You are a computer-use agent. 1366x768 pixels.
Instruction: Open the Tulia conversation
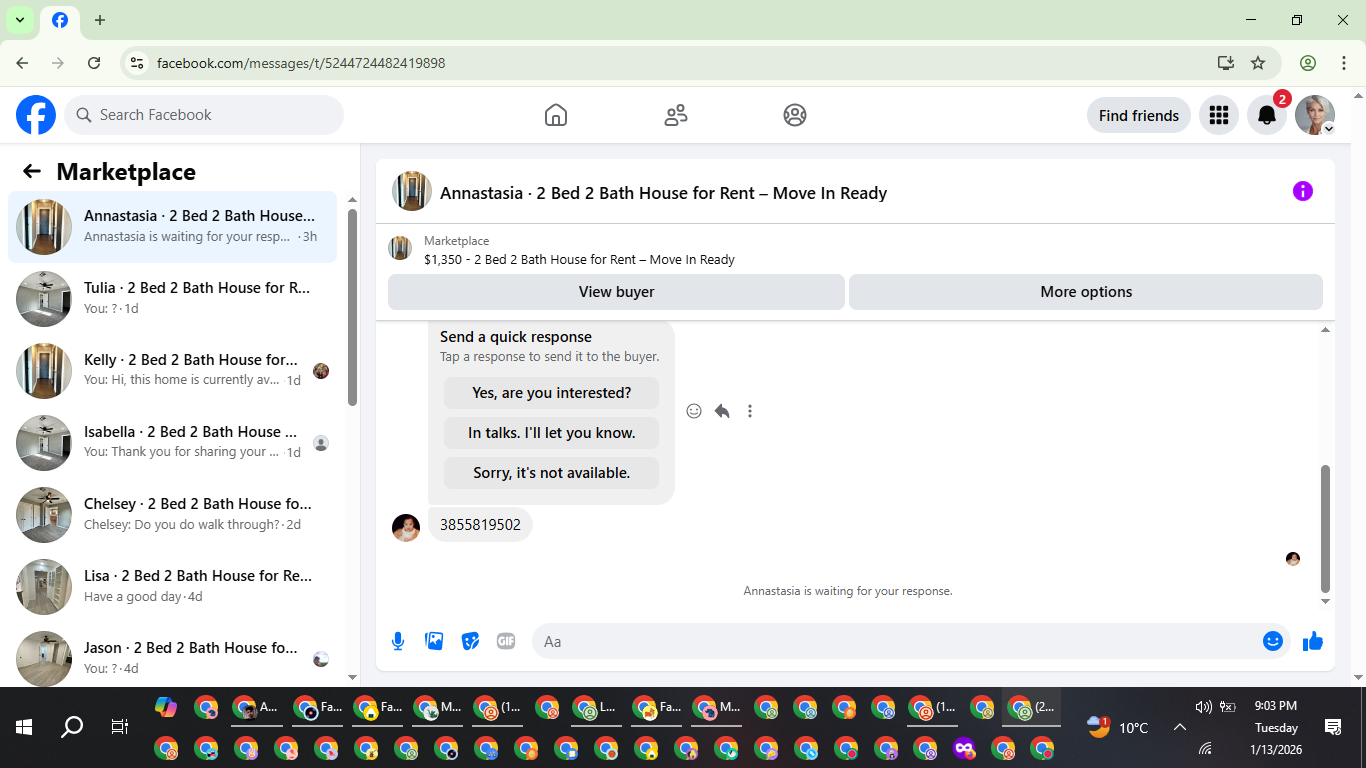pos(172,299)
